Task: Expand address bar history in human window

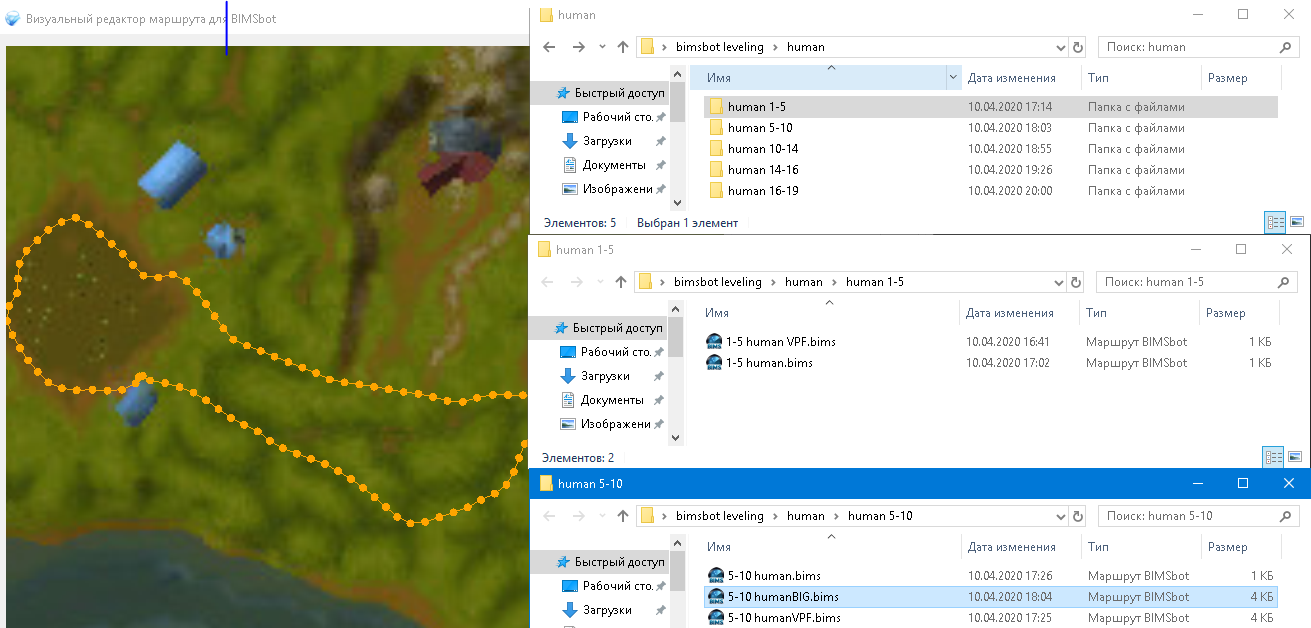Action: coord(1061,47)
